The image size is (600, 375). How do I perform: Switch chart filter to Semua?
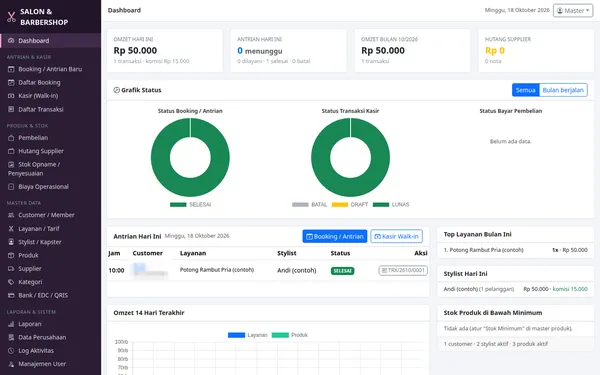pyautogui.click(x=525, y=90)
